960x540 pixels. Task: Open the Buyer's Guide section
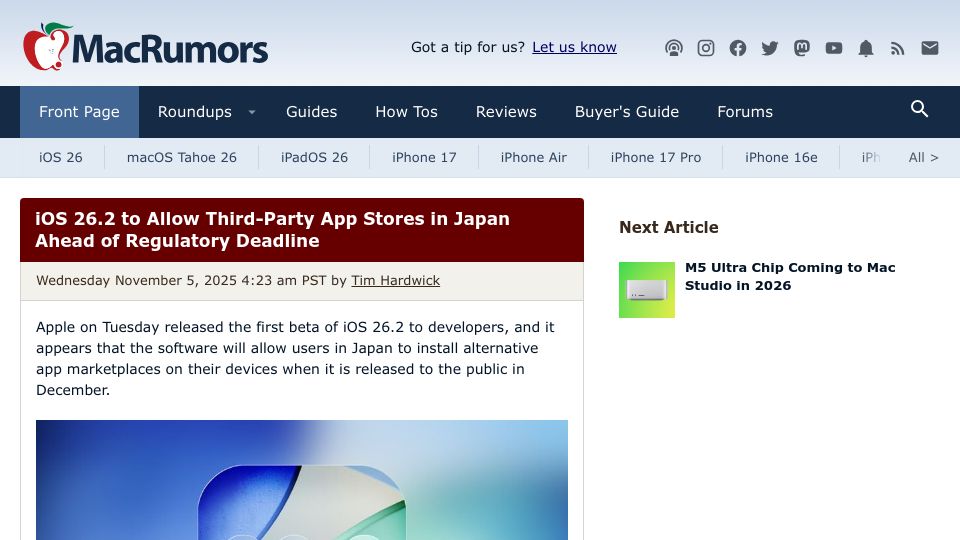[627, 111]
